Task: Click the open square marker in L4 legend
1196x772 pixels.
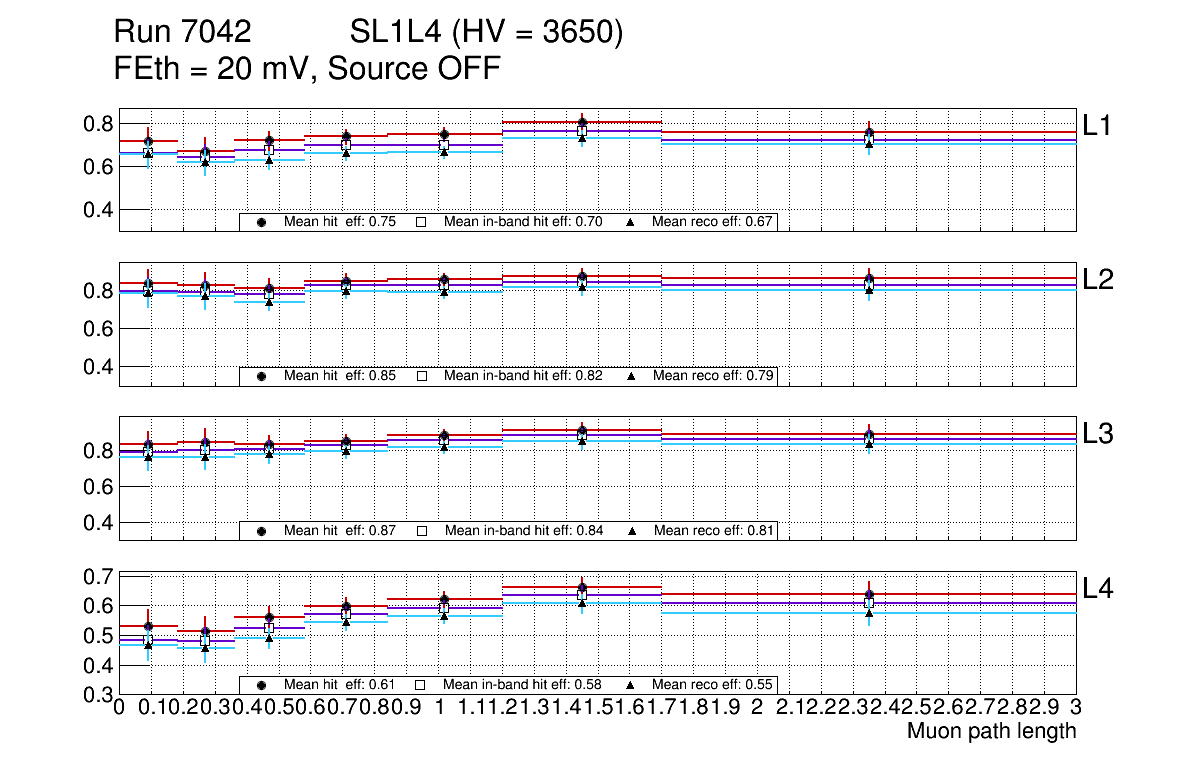Action: point(422,685)
